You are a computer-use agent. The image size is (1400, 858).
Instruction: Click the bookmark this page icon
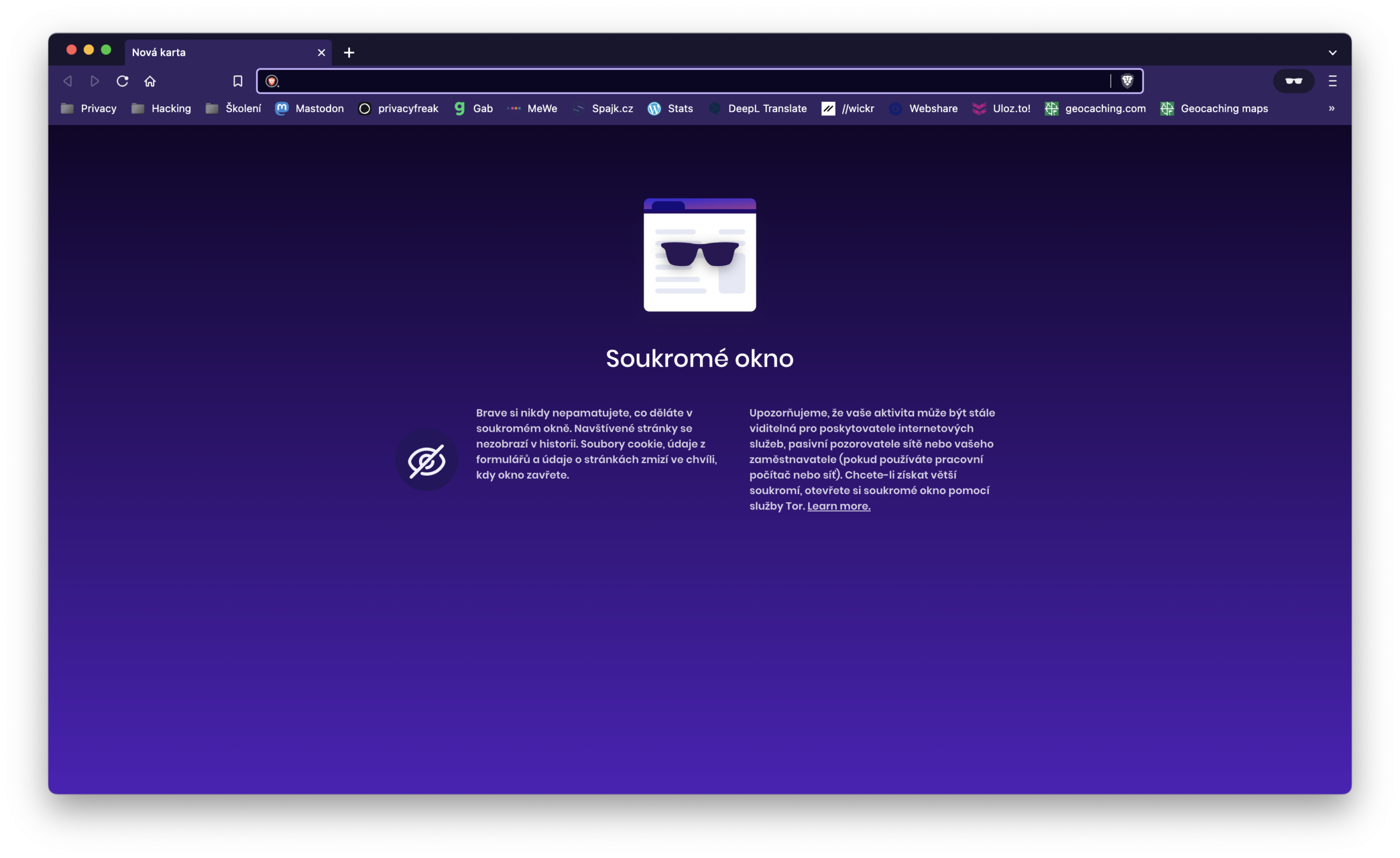tap(237, 82)
